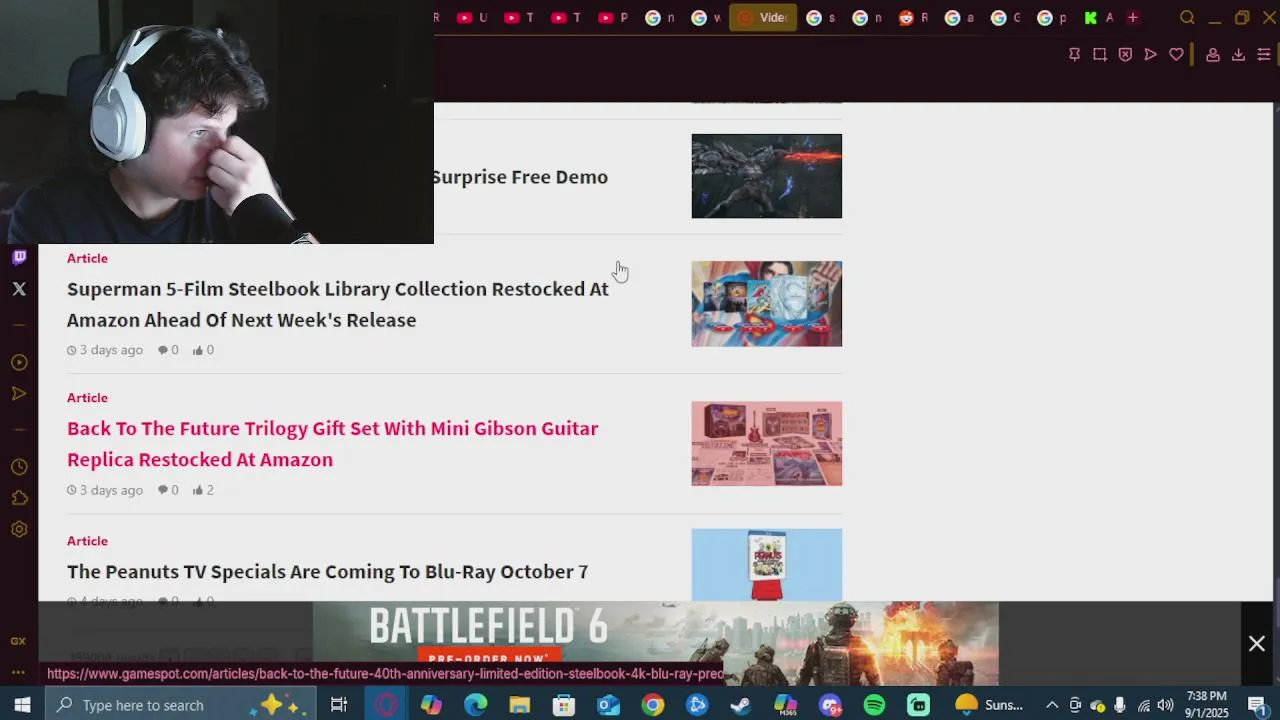The height and width of the screenshot is (720, 1280).
Task: Click the comments count under Back To The Future article
Action: [168, 490]
